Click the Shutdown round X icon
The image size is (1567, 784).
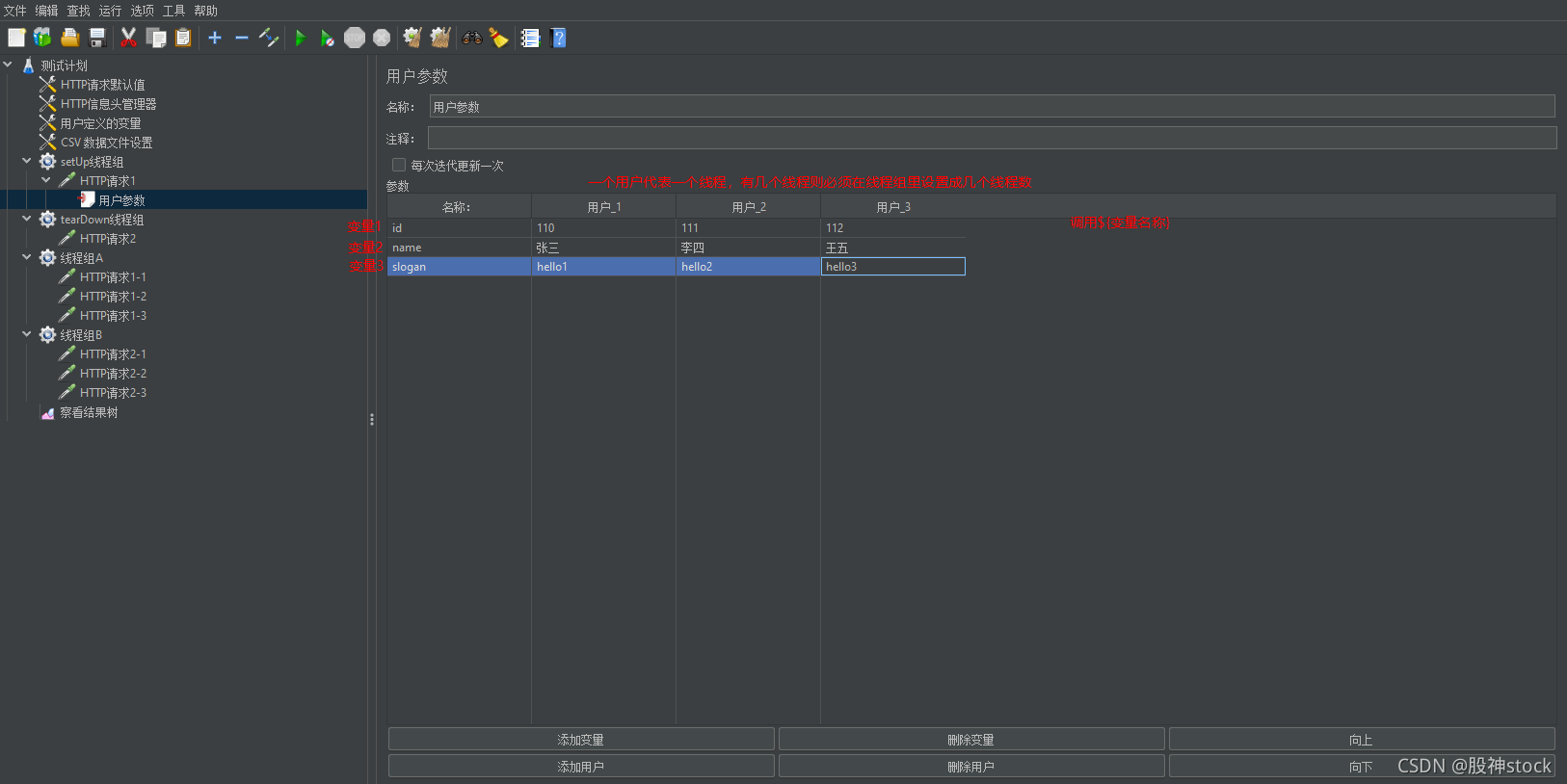382,38
